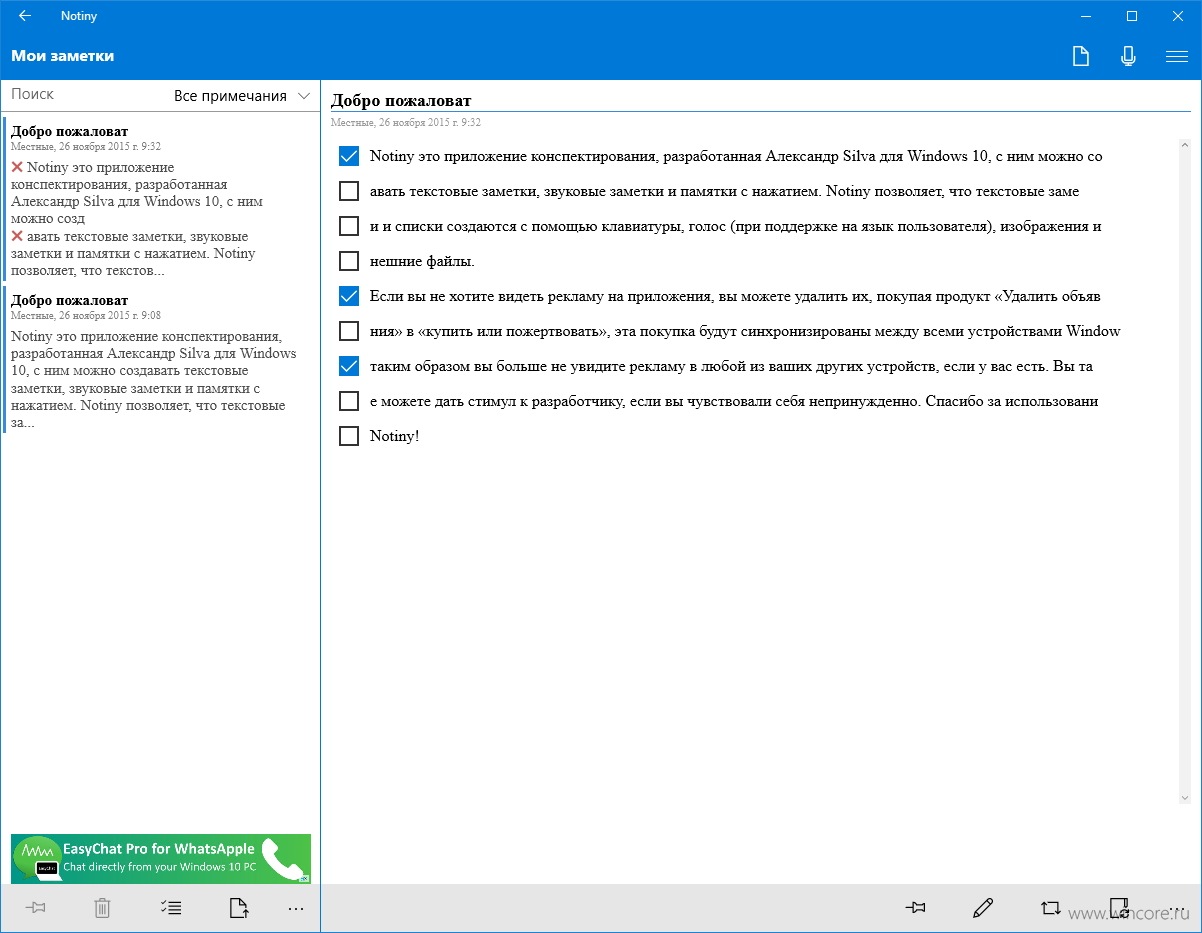Pin the note using the left panel pin

37,908
